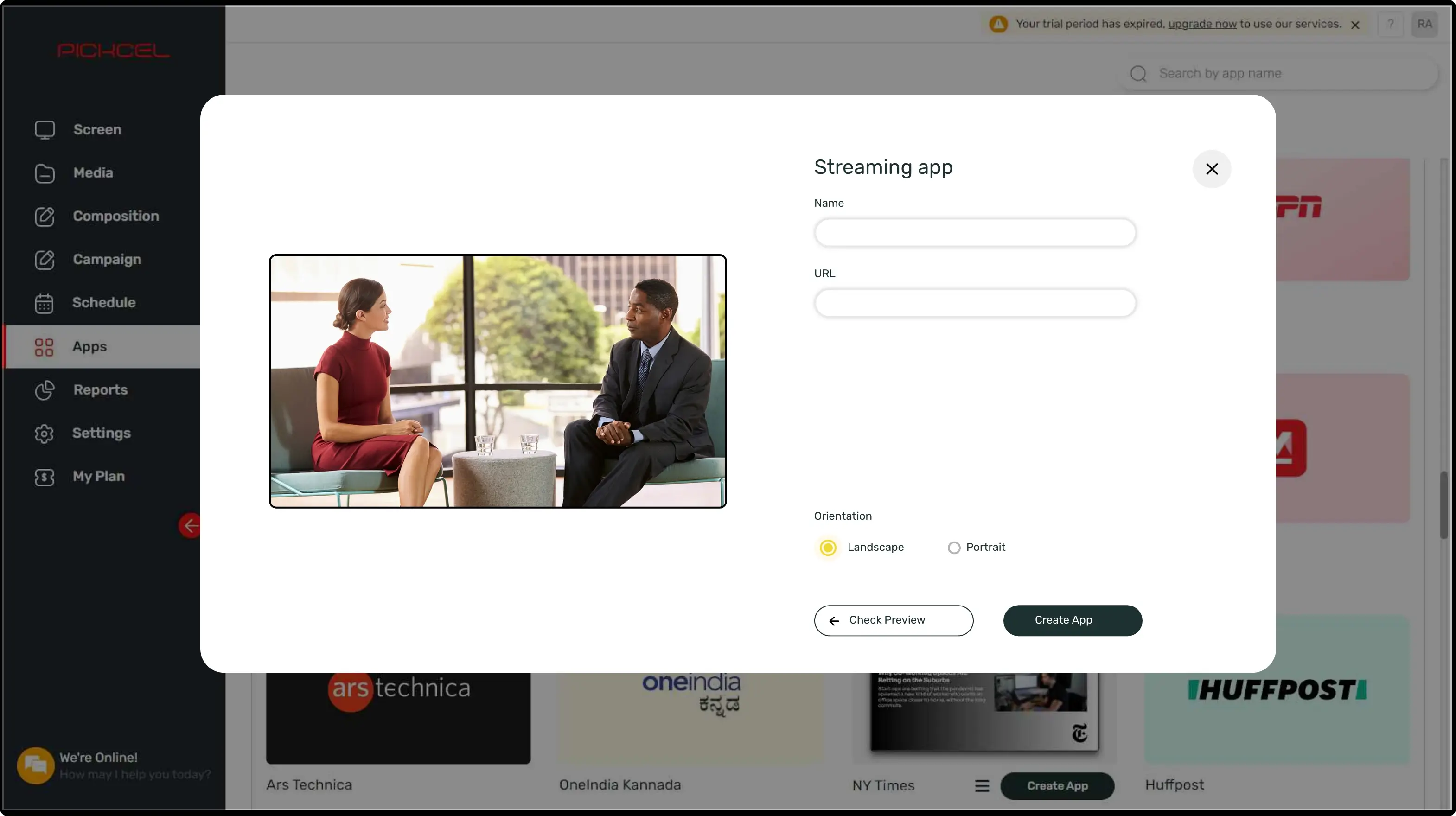Click the Composition edit icon
The width and height of the screenshot is (1456, 816).
coord(45,217)
